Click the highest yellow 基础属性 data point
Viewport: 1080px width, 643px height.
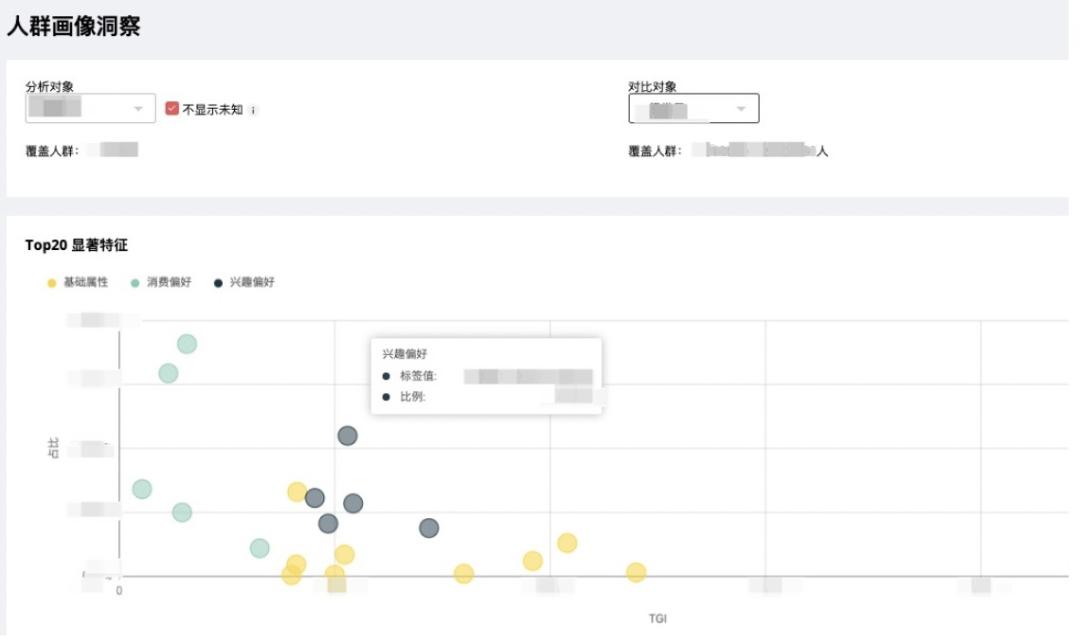coord(297,491)
